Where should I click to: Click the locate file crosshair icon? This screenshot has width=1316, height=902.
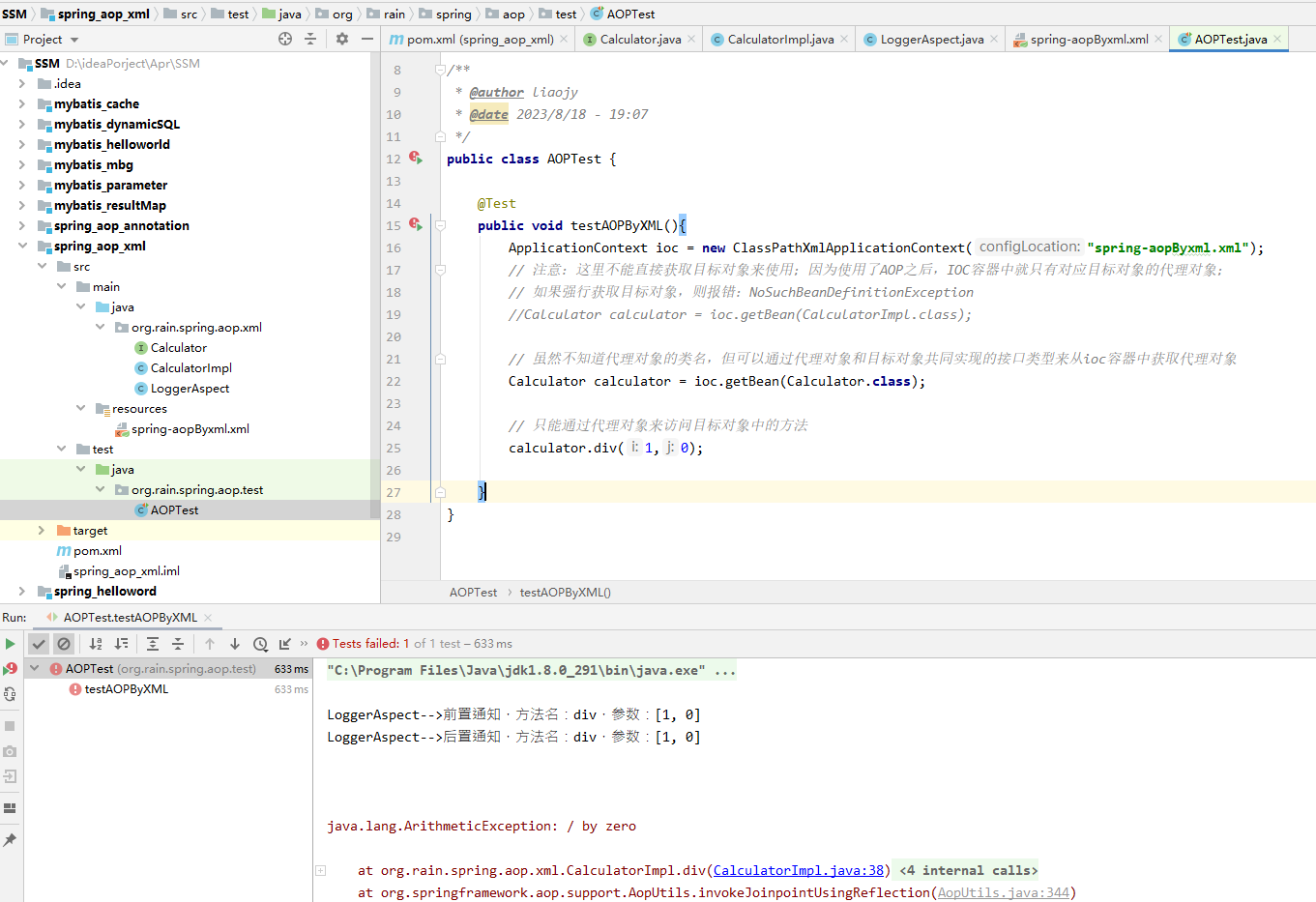click(285, 40)
